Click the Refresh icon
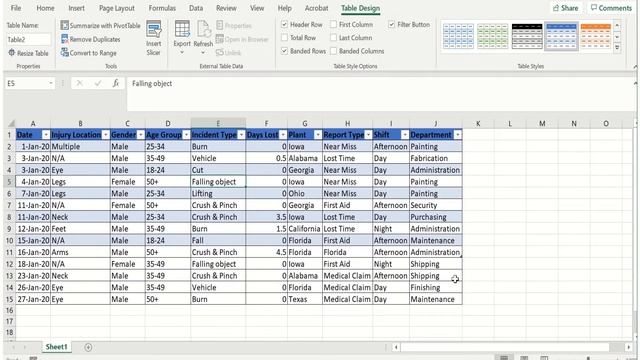 (203, 29)
